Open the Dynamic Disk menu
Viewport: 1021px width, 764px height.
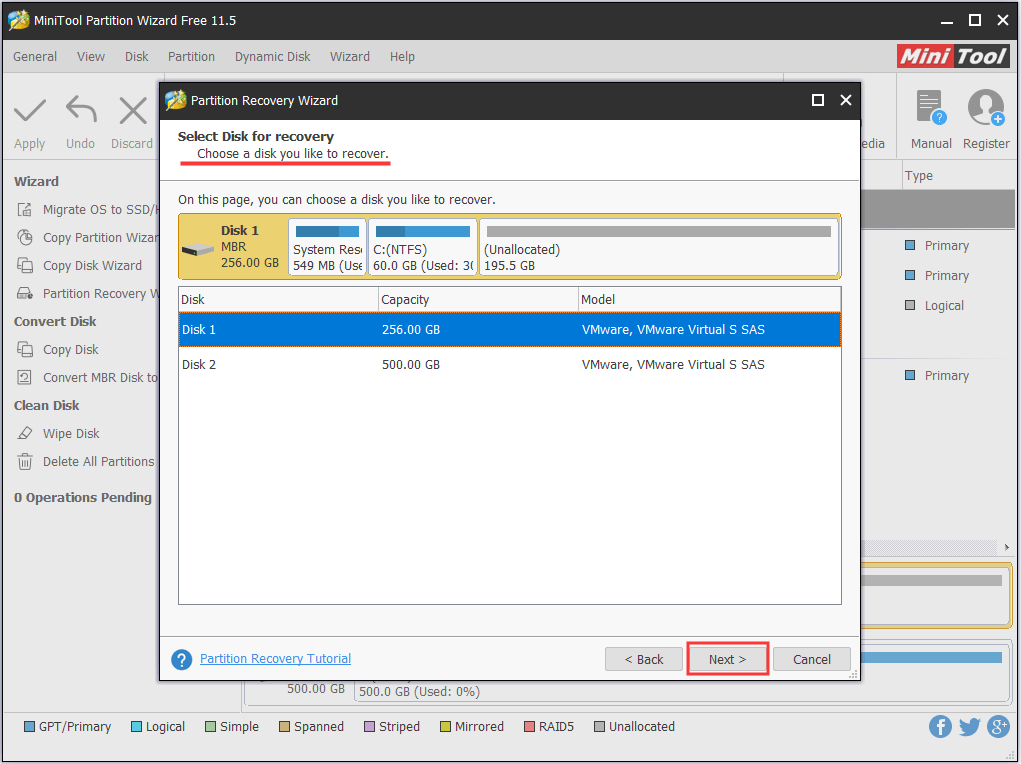[x=273, y=57]
